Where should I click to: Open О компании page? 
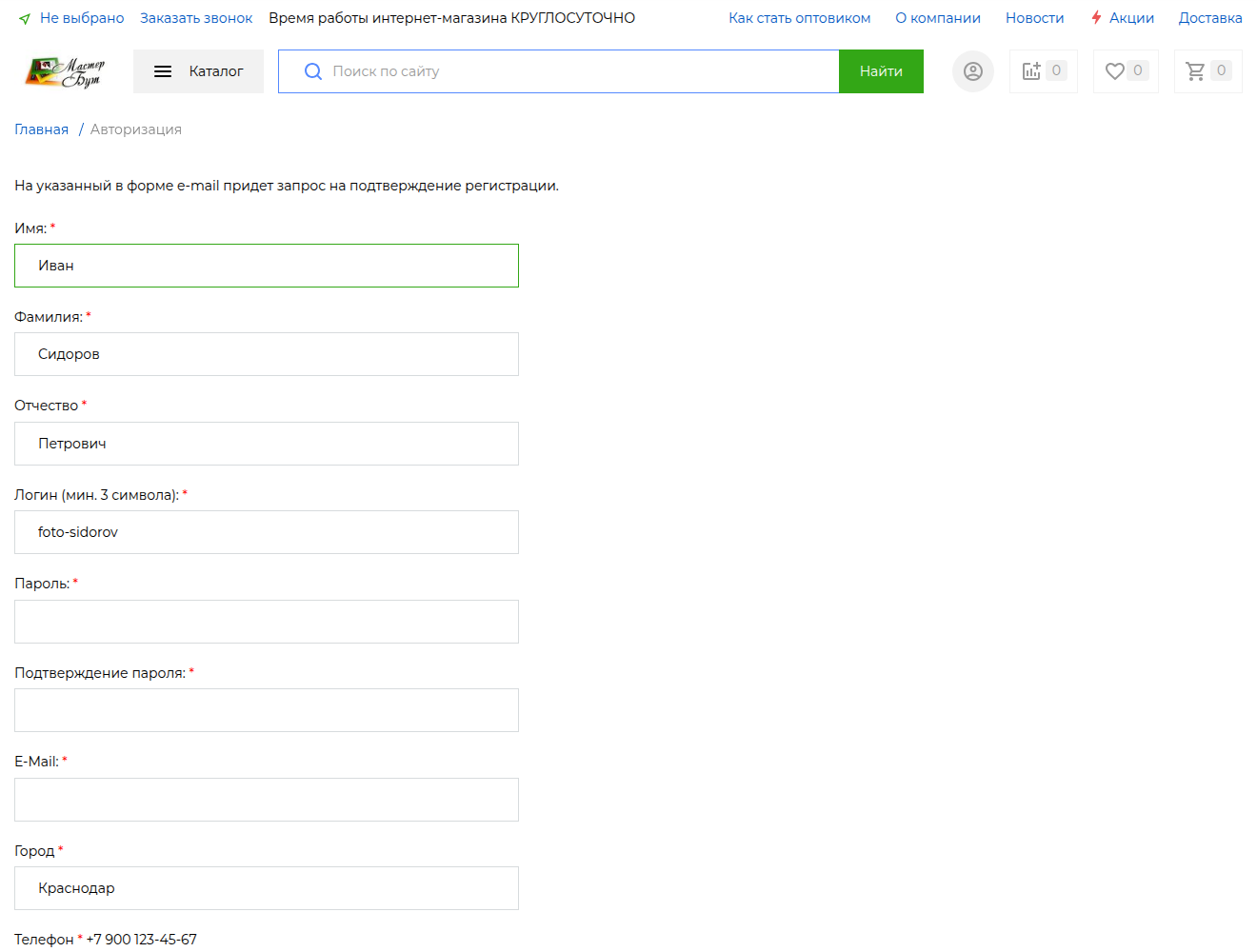click(938, 18)
